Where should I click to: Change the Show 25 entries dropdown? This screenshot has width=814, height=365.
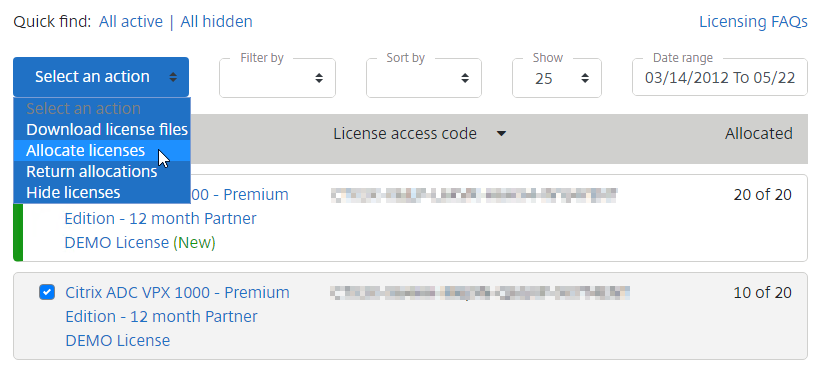557,78
